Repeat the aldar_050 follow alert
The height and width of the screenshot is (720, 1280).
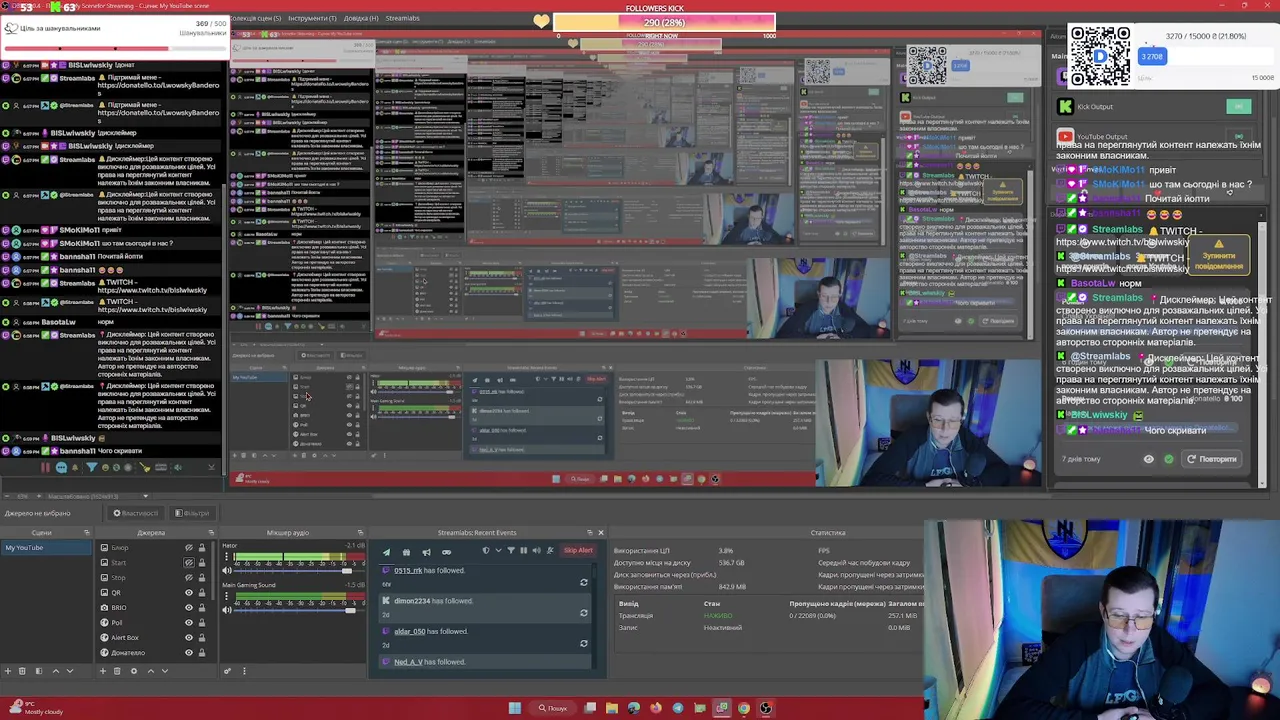coord(584,643)
